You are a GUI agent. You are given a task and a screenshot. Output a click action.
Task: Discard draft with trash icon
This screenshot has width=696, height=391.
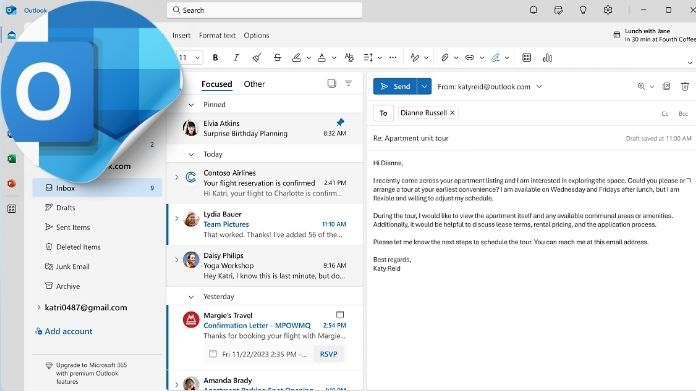685,87
